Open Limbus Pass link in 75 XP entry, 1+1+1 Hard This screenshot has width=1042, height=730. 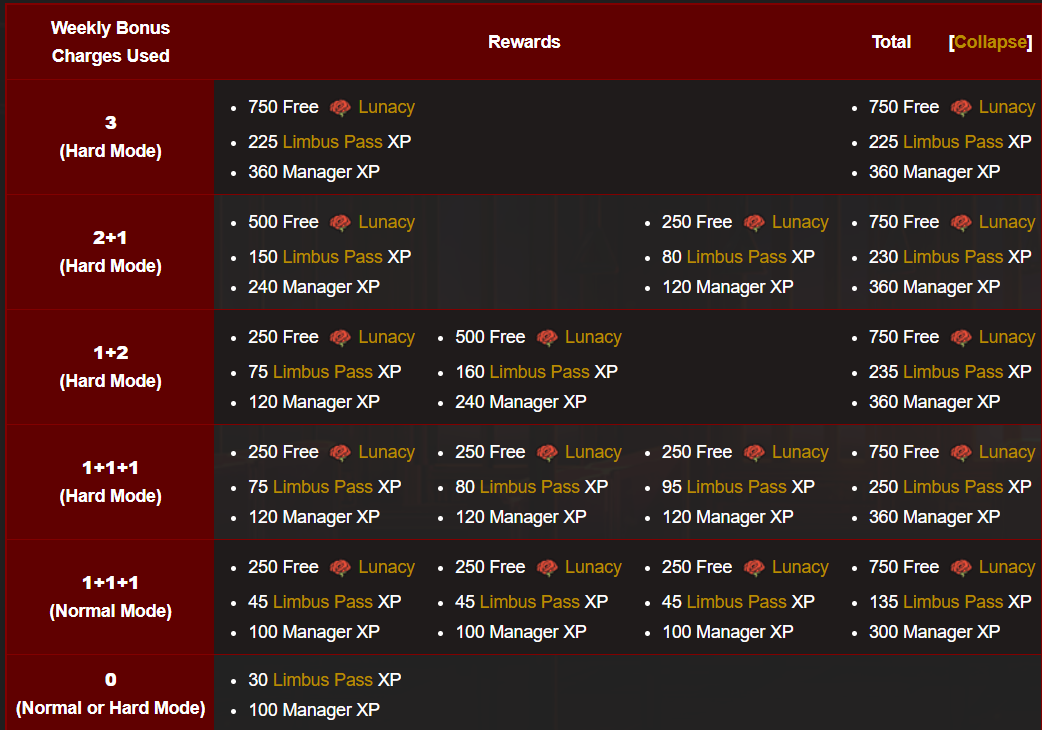[x=323, y=486]
